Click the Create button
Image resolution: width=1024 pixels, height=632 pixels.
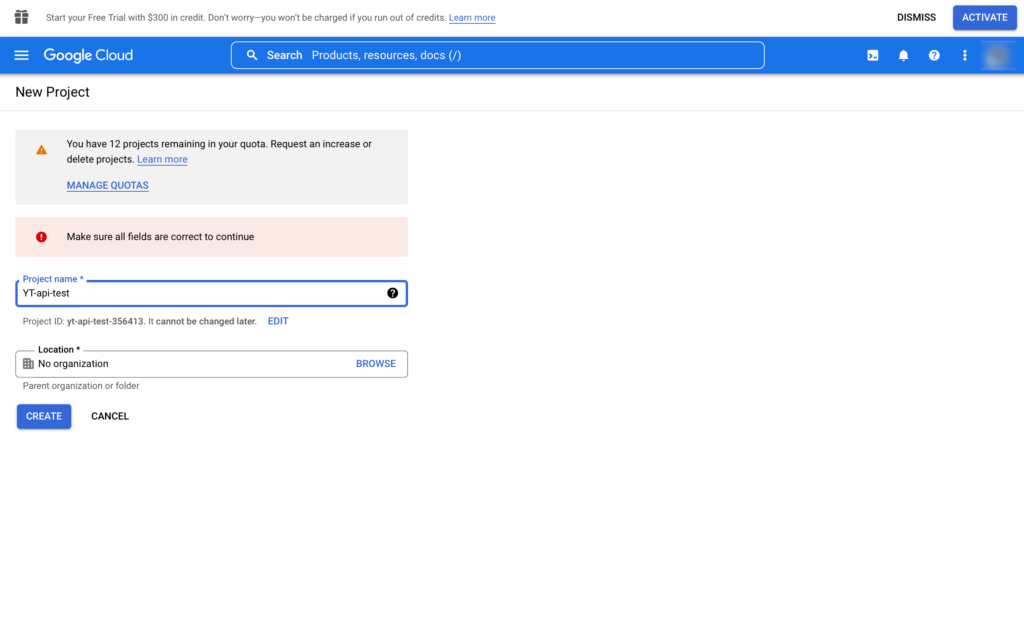[44, 416]
